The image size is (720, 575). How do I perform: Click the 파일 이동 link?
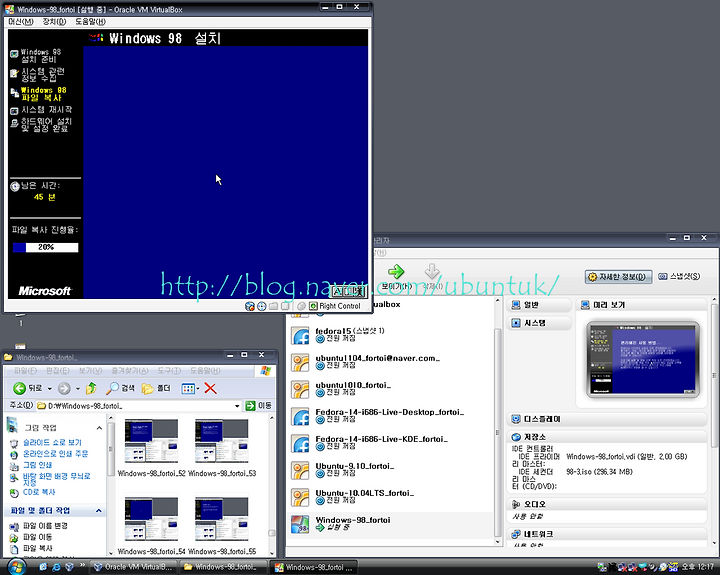[x=37, y=537]
